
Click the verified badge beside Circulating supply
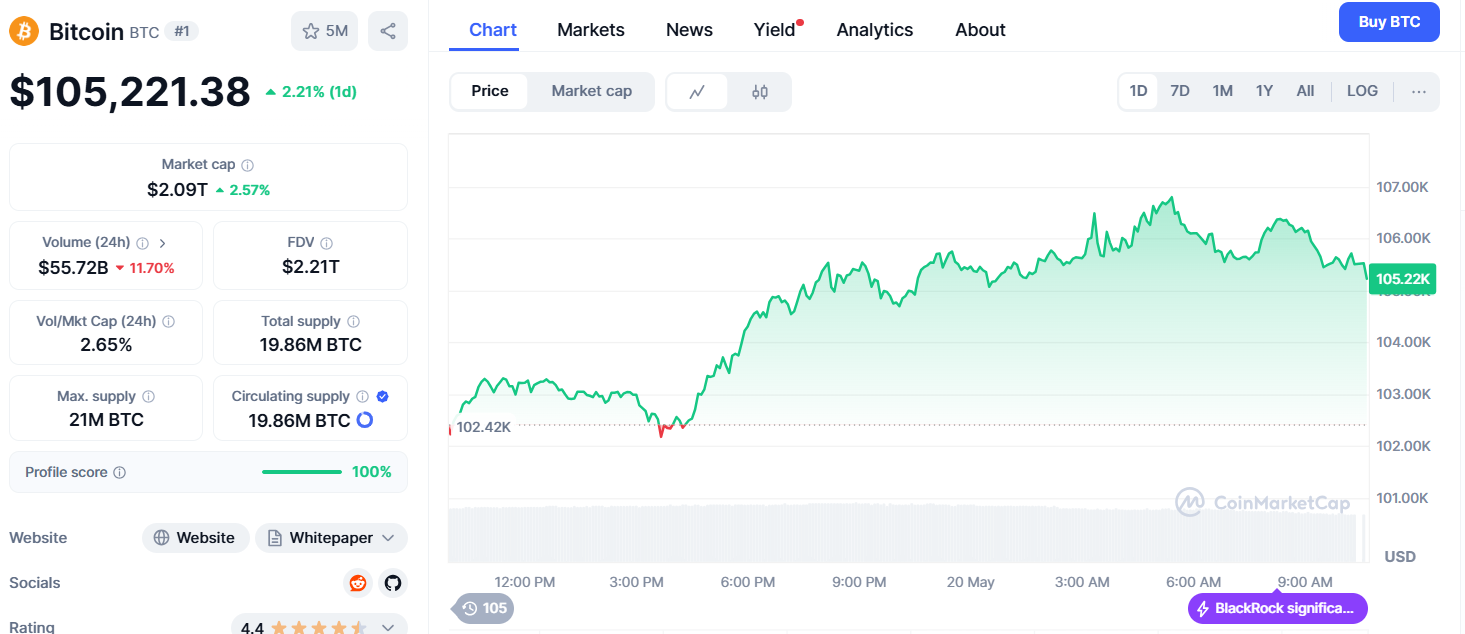(x=382, y=397)
